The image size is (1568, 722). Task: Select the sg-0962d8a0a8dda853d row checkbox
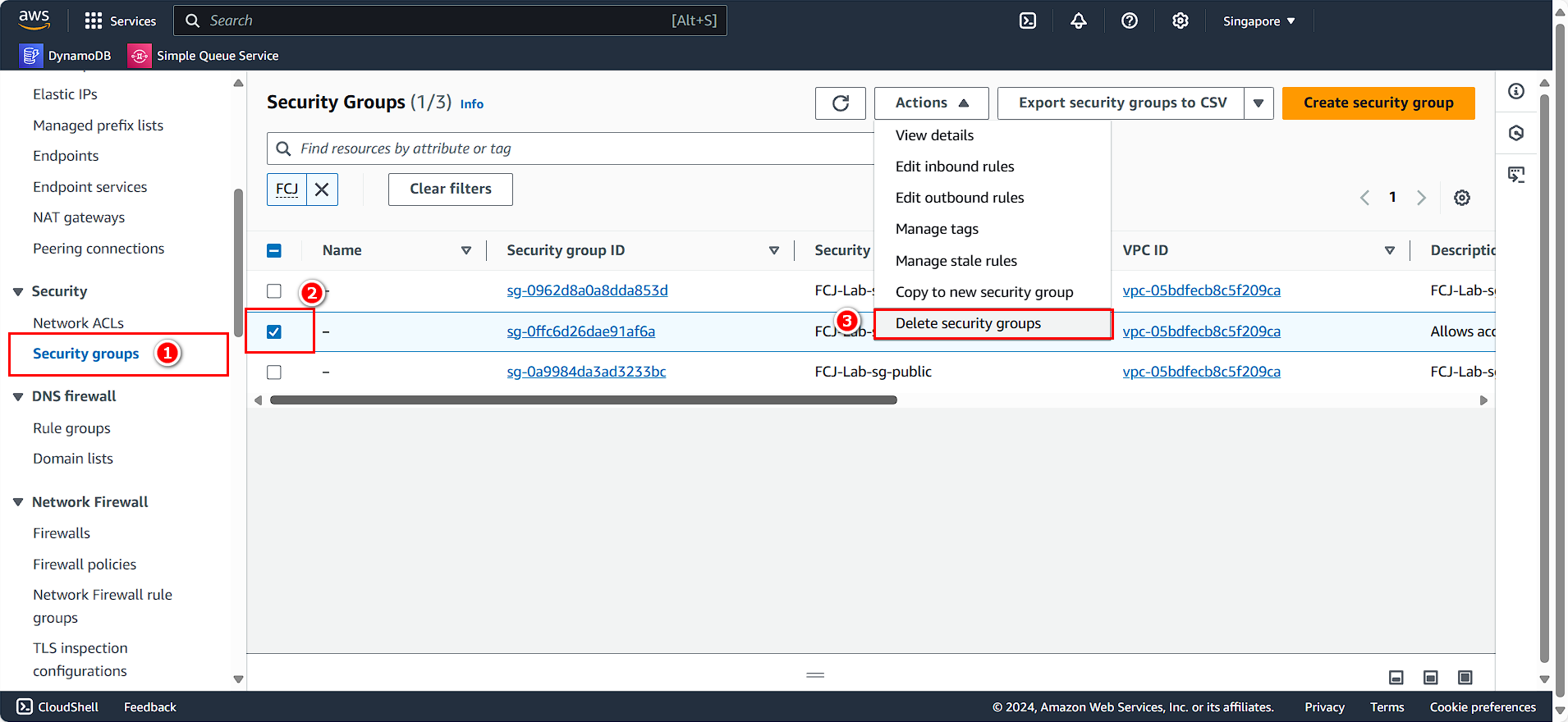pyautogui.click(x=274, y=291)
